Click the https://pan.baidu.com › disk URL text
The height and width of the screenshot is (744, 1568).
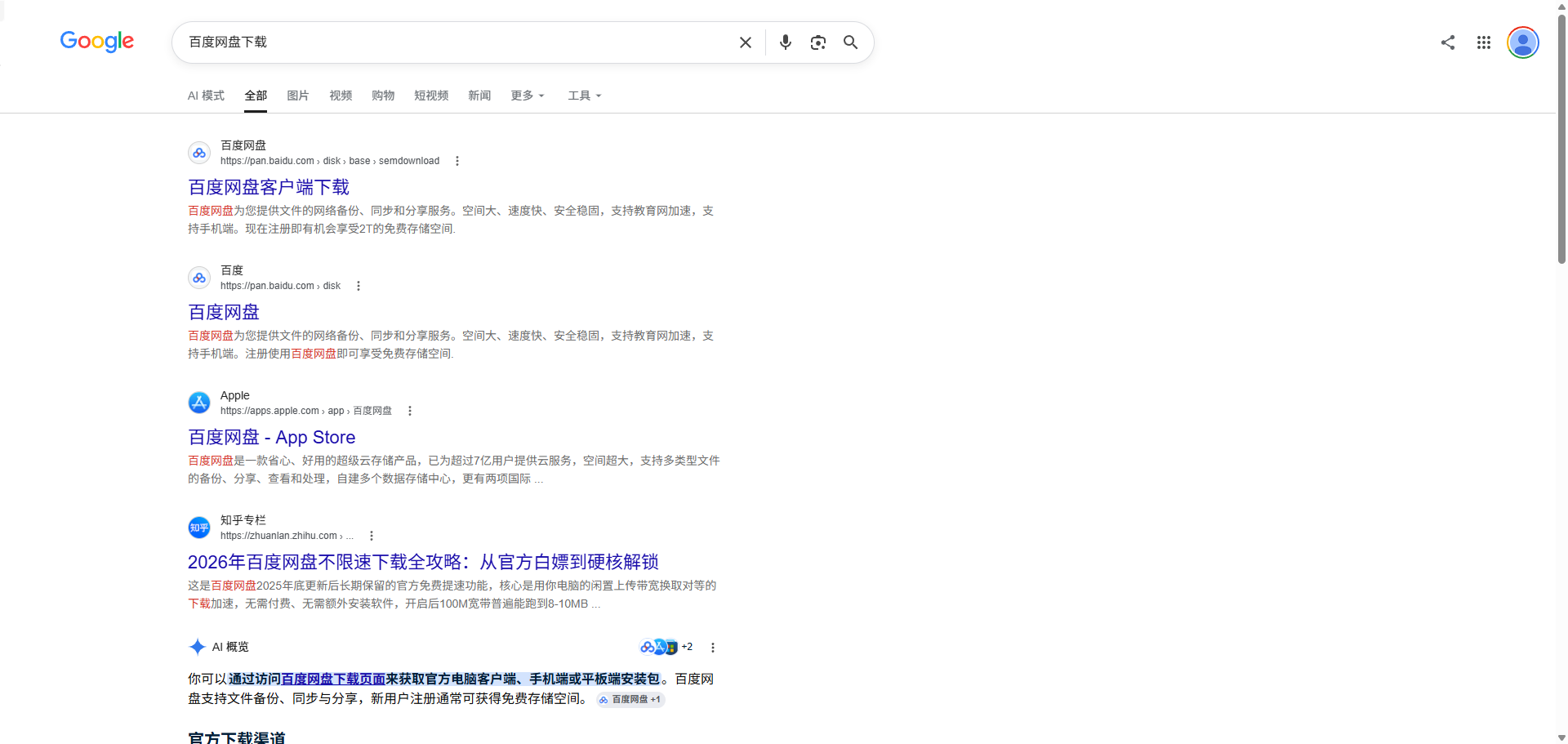(x=280, y=286)
